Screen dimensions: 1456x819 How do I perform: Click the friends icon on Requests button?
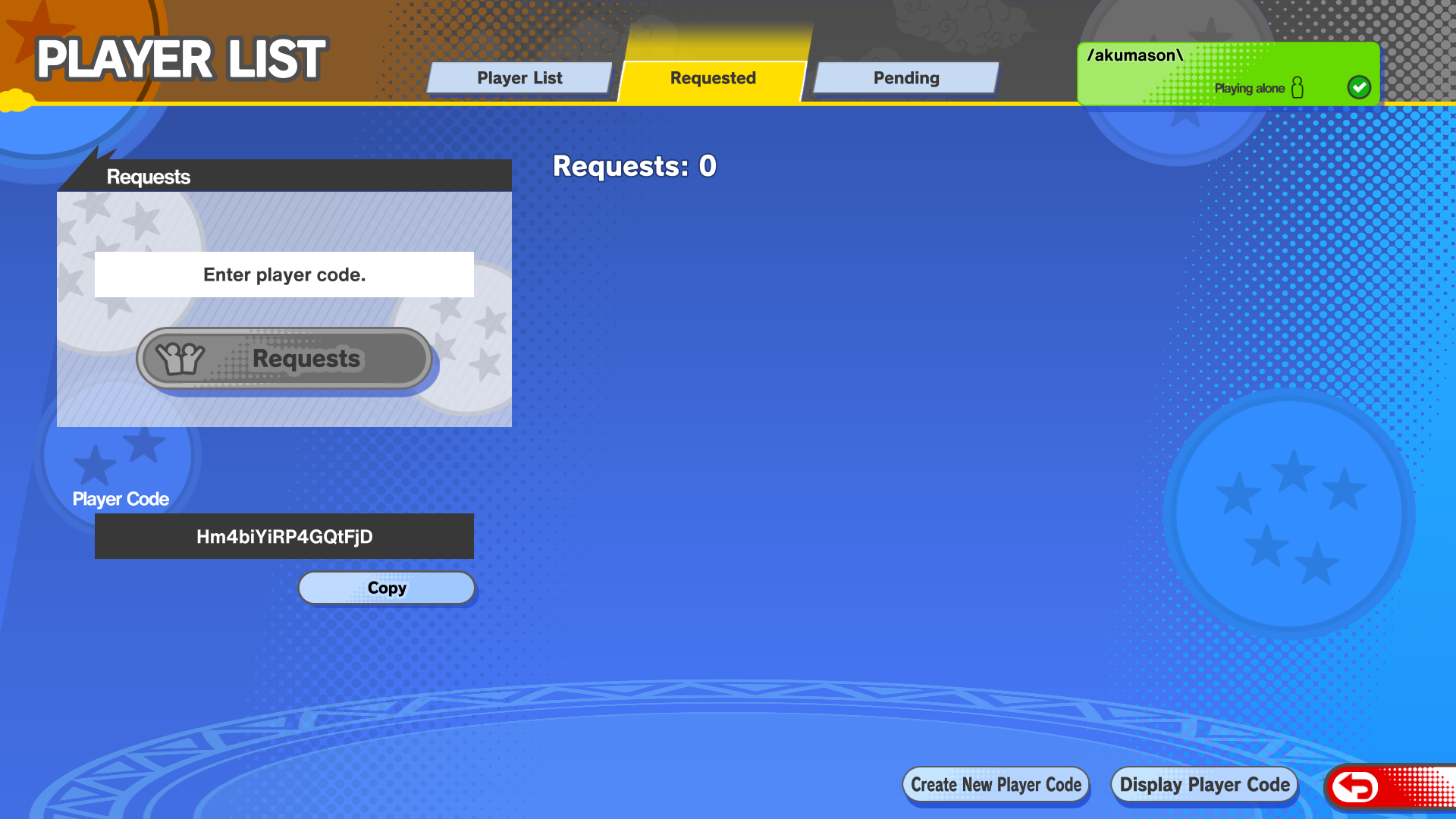pyautogui.click(x=180, y=358)
